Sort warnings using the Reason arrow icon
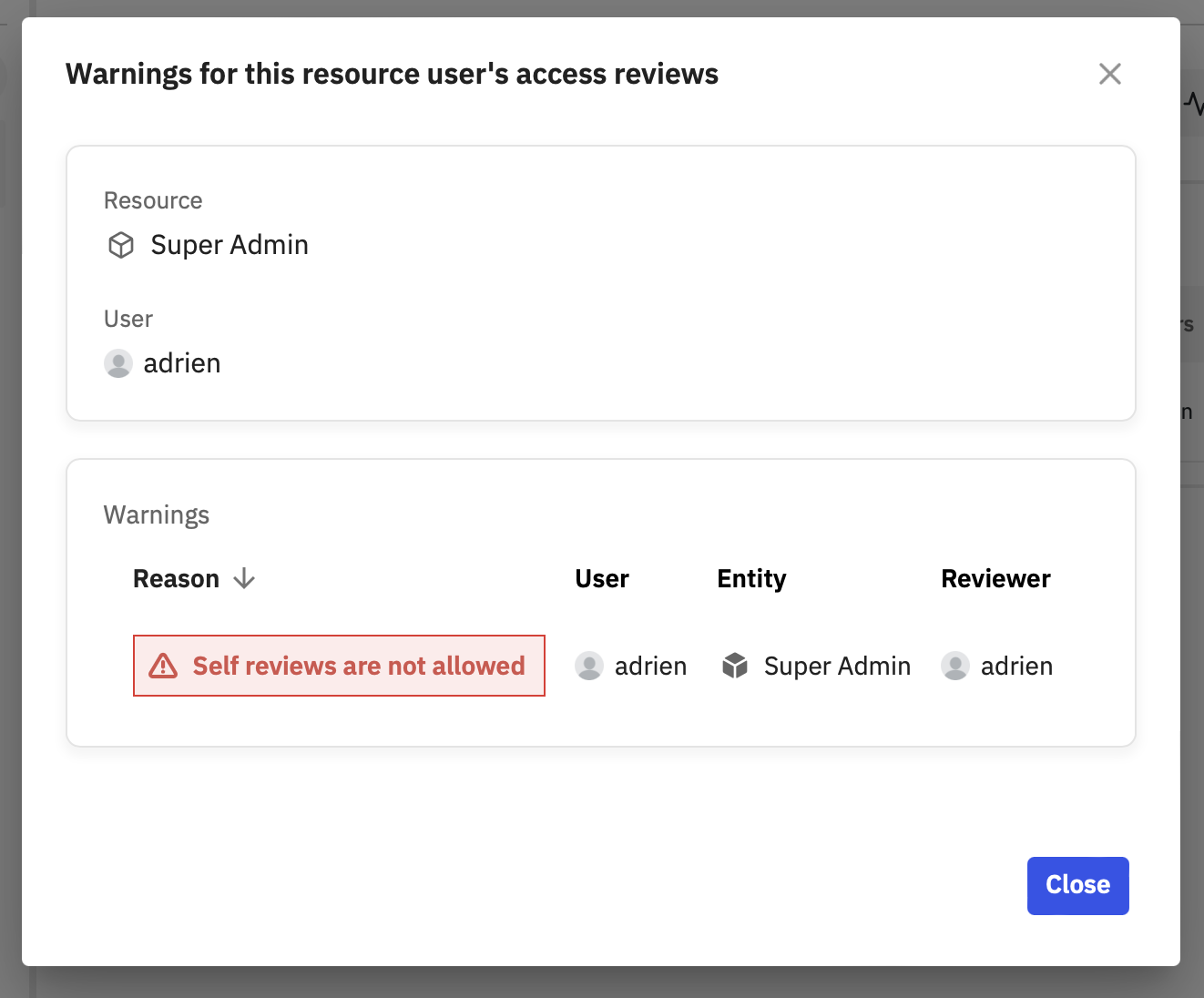This screenshot has width=1204, height=998. pyautogui.click(x=244, y=578)
